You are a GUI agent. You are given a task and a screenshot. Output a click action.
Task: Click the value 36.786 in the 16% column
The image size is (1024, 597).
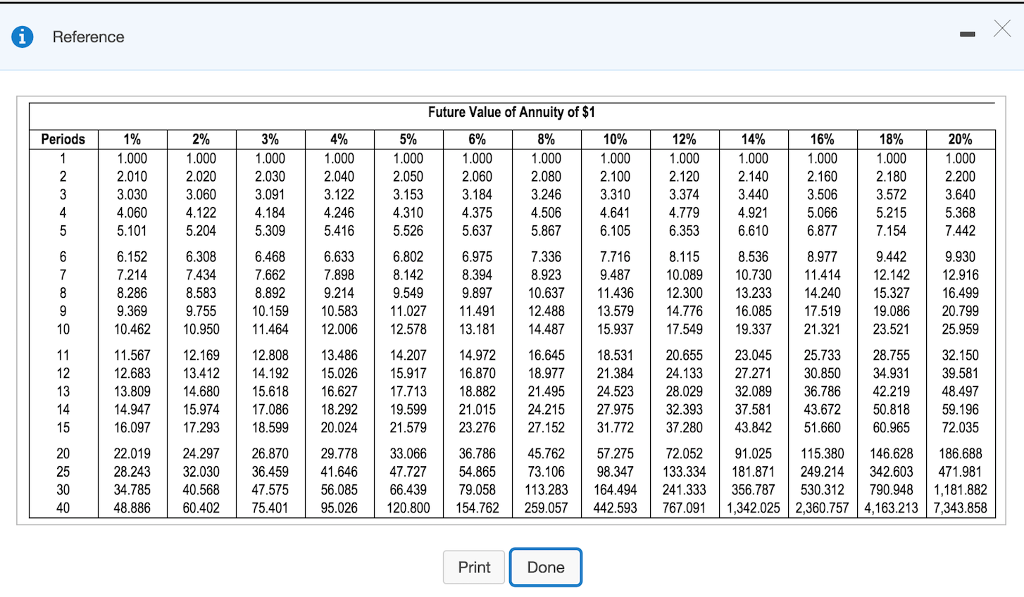pyautogui.click(x=822, y=391)
